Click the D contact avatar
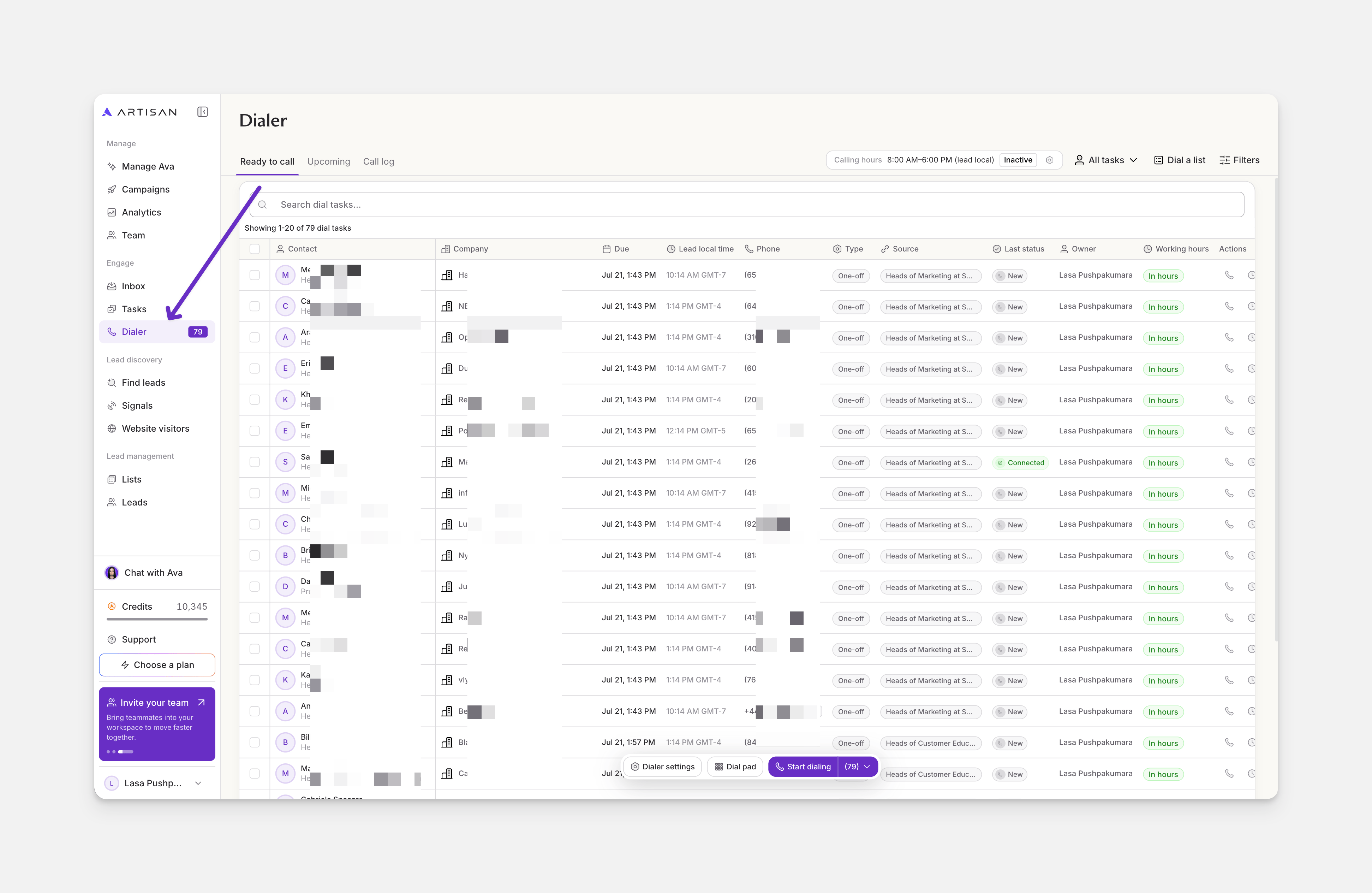 [x=285, y=587]
